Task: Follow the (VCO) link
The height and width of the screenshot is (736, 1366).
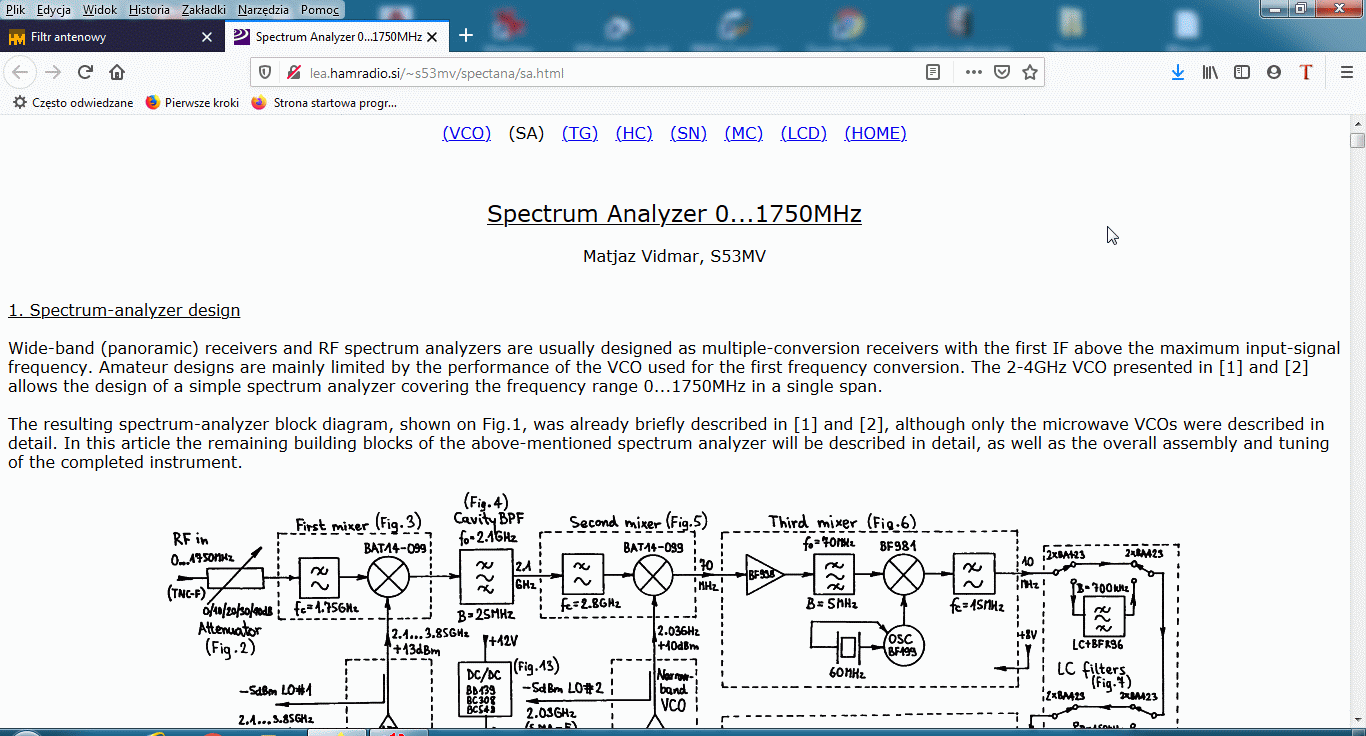Action: [x=466, y=133]
